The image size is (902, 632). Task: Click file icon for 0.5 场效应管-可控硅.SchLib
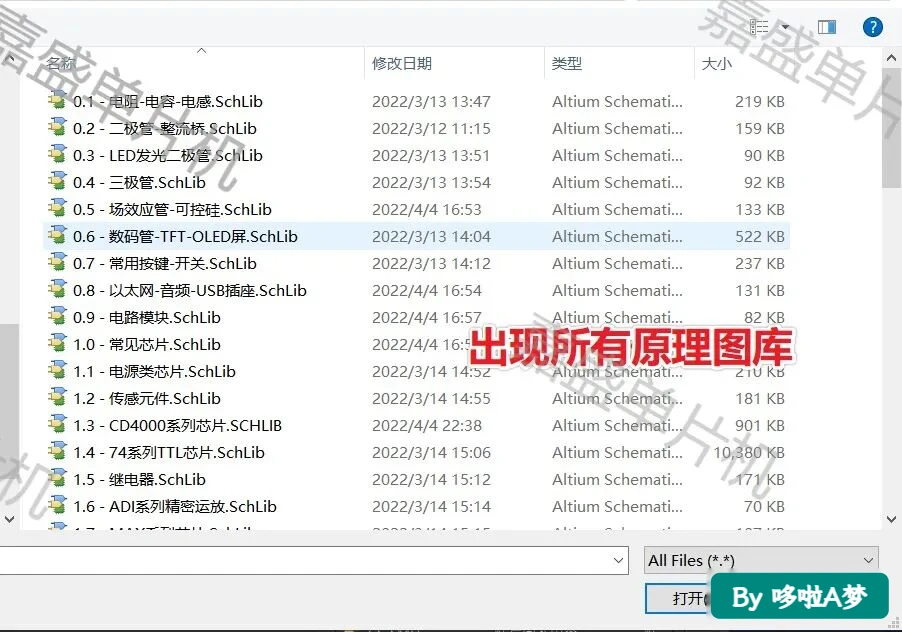57,209
